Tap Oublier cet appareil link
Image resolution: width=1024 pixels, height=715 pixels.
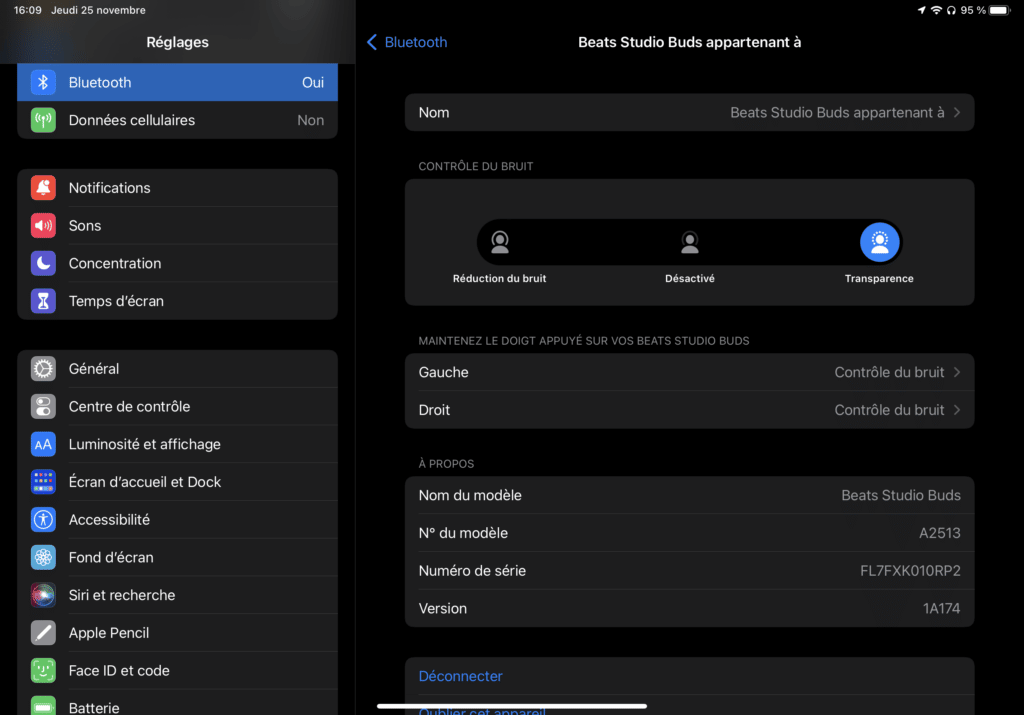(482, 711)
